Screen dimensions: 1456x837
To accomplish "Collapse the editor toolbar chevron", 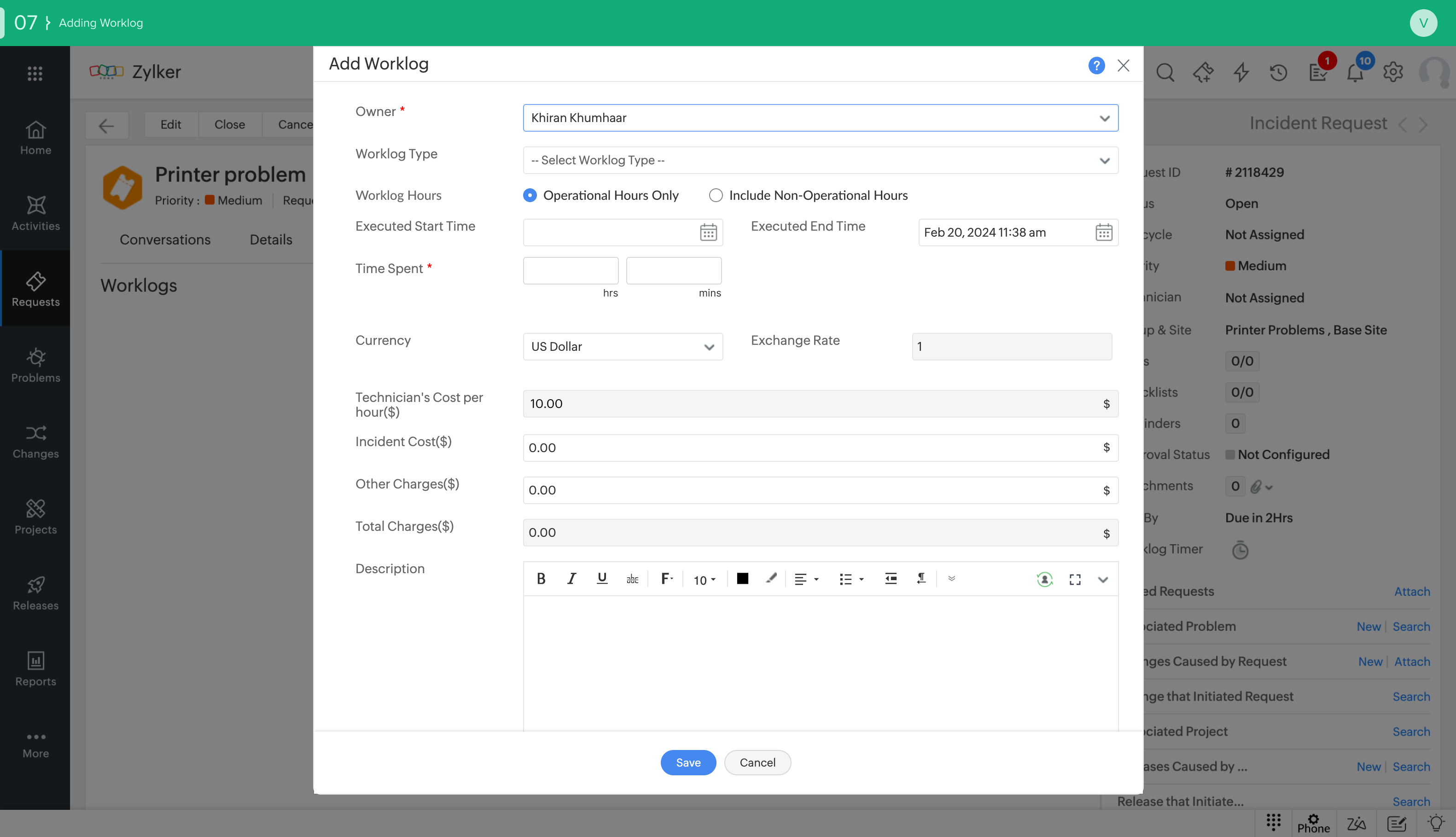I will 1102,580.
